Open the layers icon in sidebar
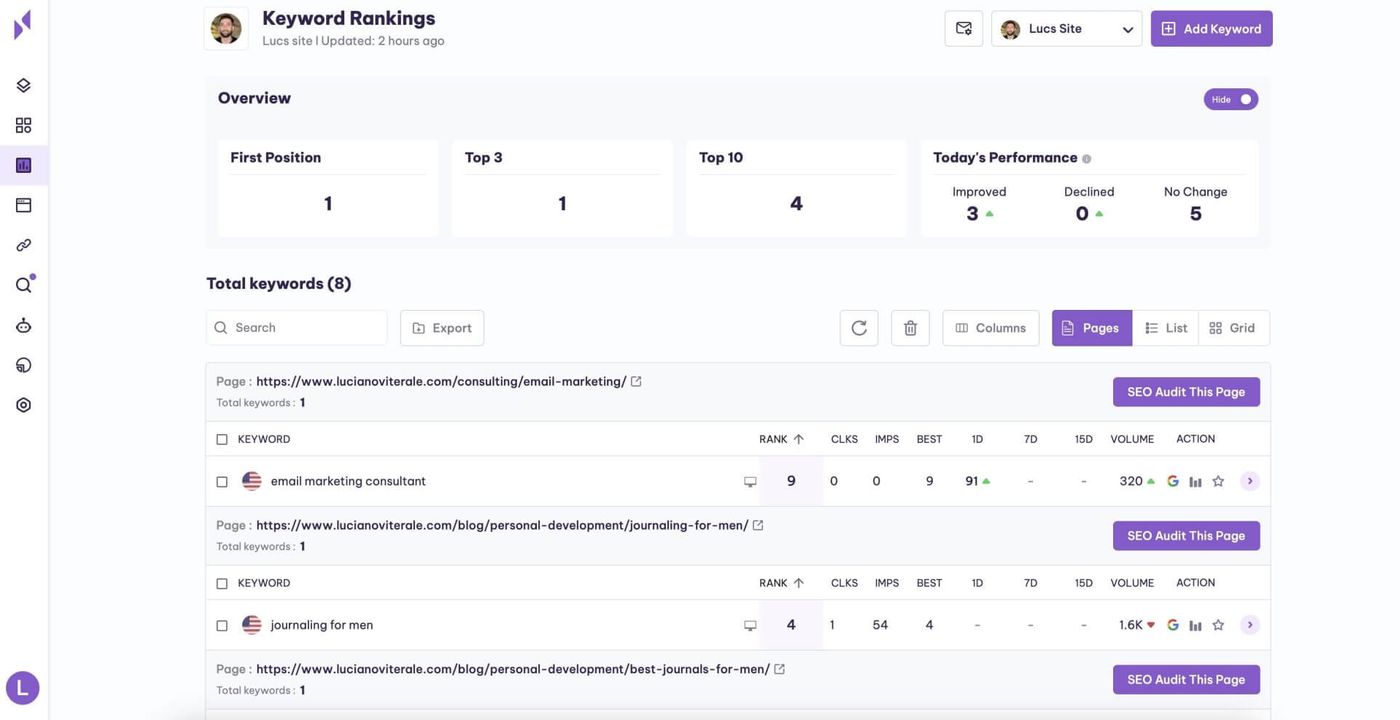1400x720 pixels. (x=23, y=86)
